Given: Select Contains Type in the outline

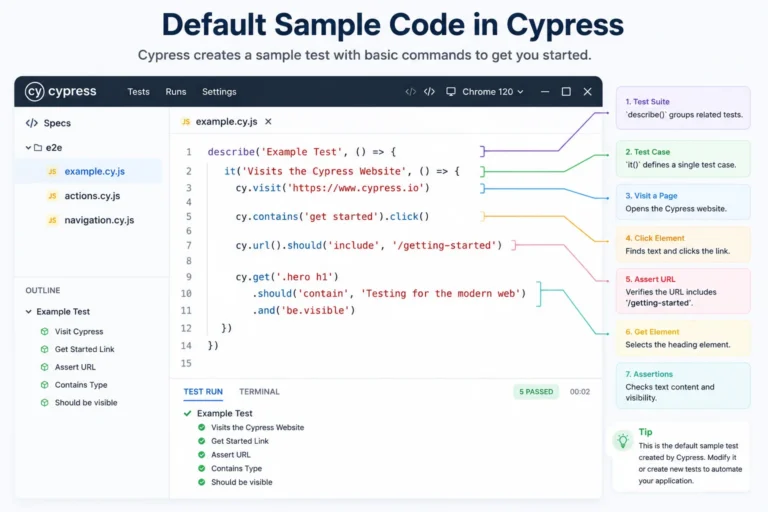Looking at the screenshot, I should (81, 385).
